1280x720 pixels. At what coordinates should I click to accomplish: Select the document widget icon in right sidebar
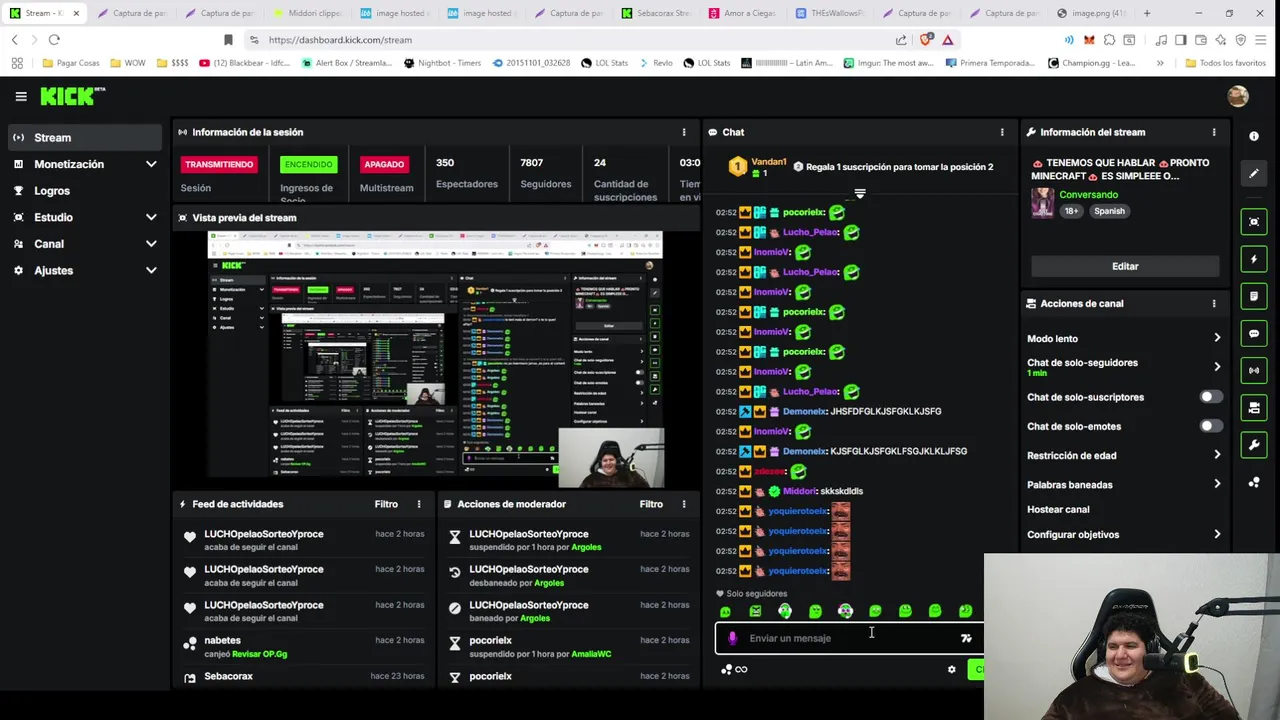(x=1254, y=296)
